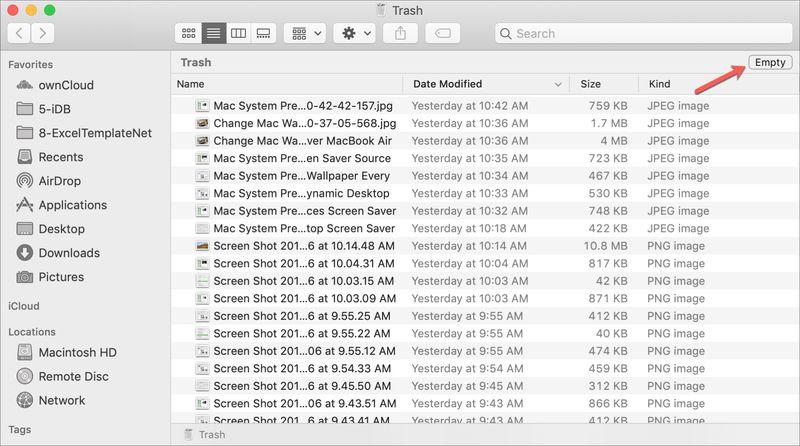800x446 pixels.
Task: Click thumbnail icon of Change Mac Wa...0-37-05-568.jpg
Action: coord(203,123)
